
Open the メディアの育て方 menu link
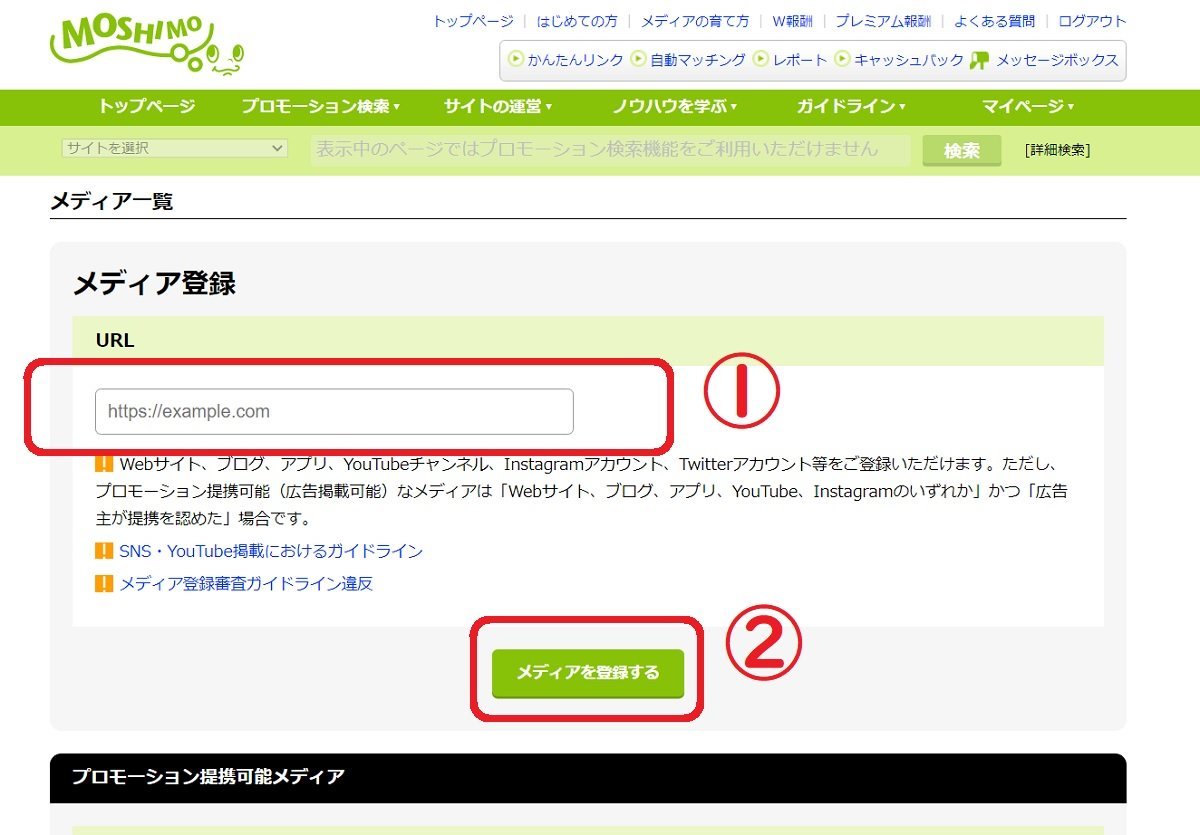(x=691, y=20)
